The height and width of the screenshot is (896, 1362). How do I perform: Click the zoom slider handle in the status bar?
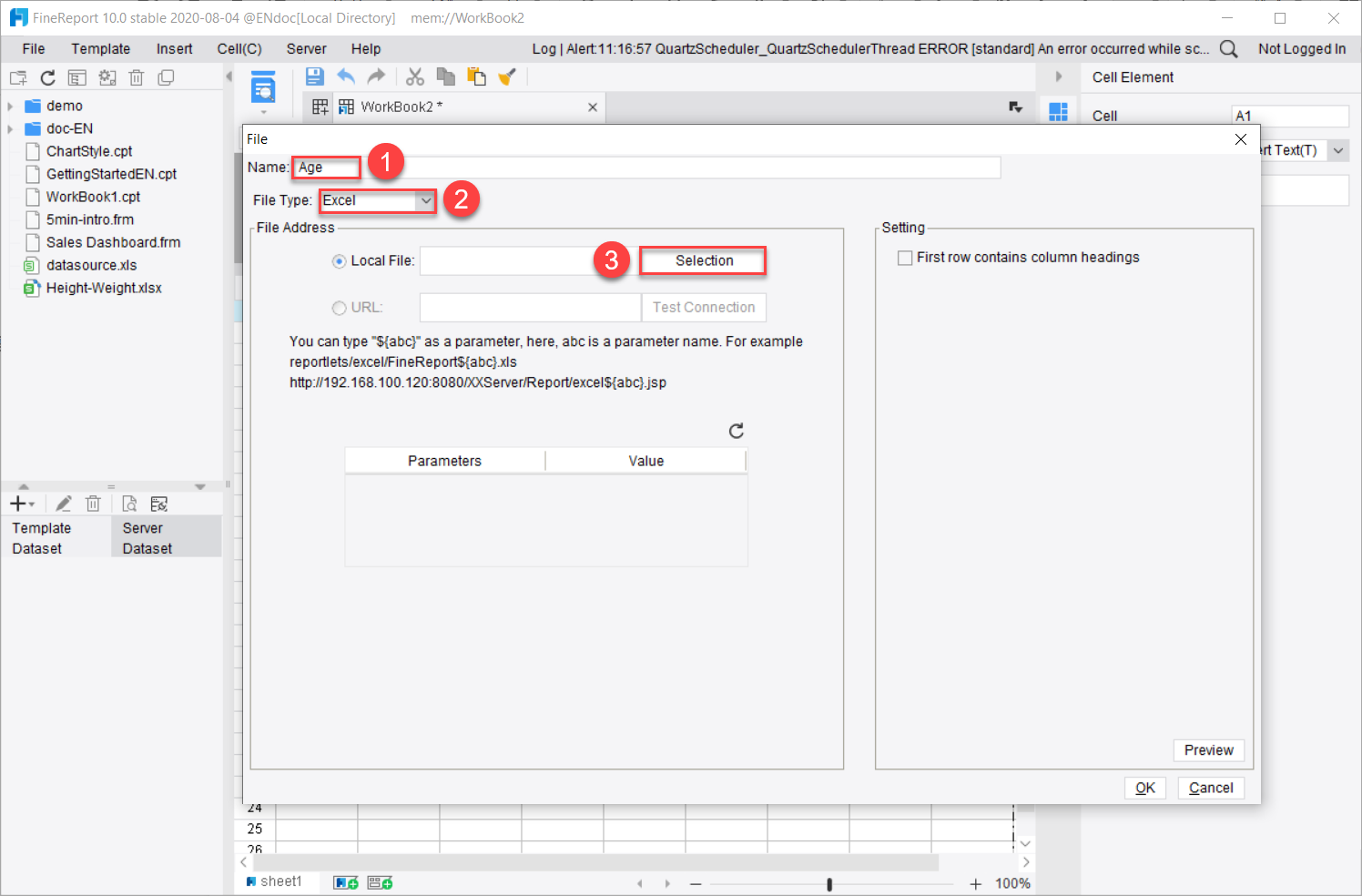(829, 883)
